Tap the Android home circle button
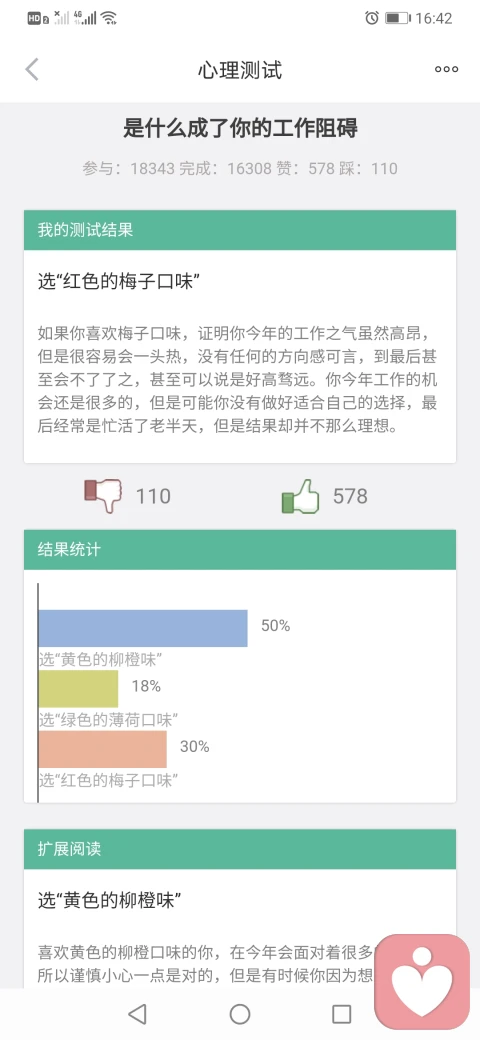This screenshot has height=1040, width=480. coord(240,1013)
